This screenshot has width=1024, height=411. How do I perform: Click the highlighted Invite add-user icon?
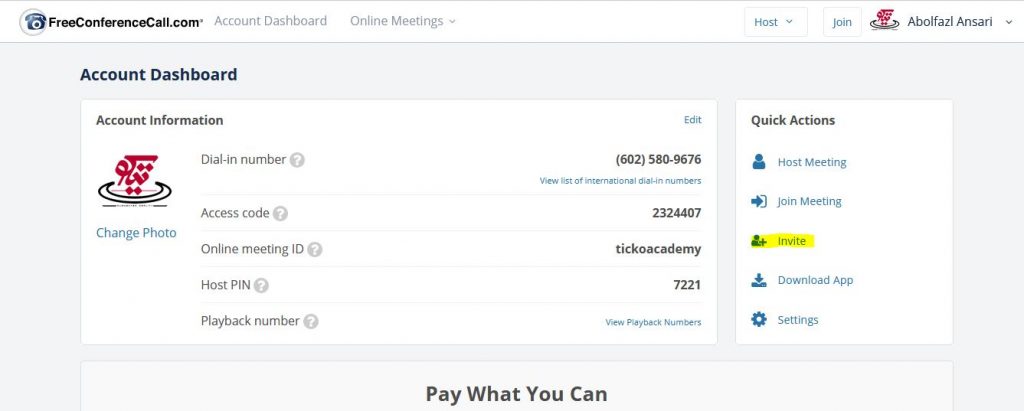coord(759,241)
